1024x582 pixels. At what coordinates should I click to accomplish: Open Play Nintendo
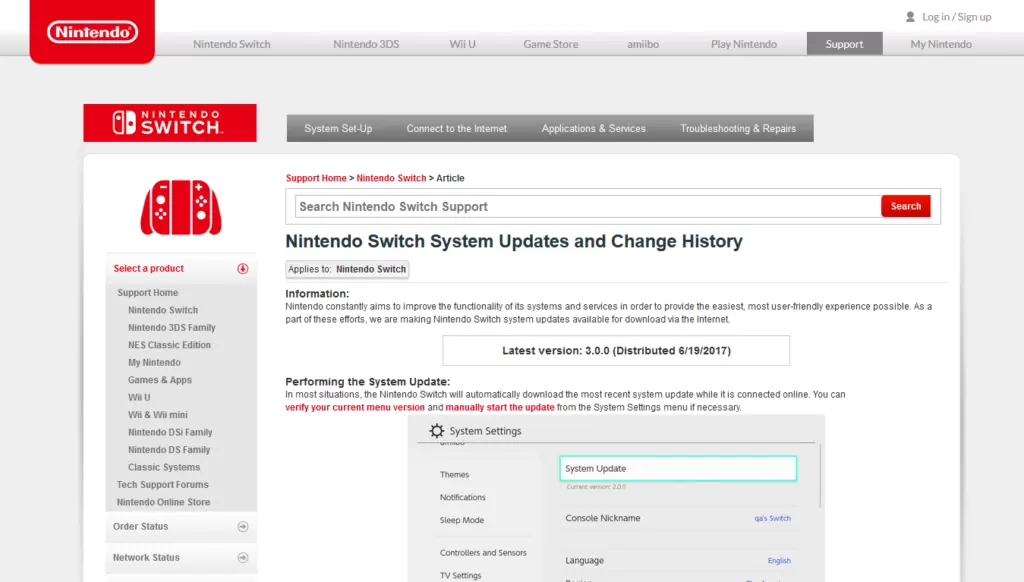744,44
